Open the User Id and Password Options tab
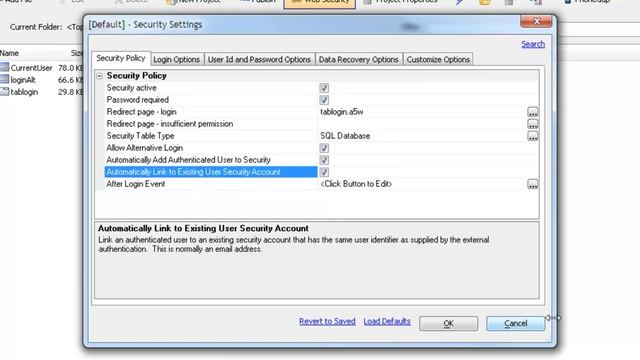640x360 pixels. [x=259, y=60]
